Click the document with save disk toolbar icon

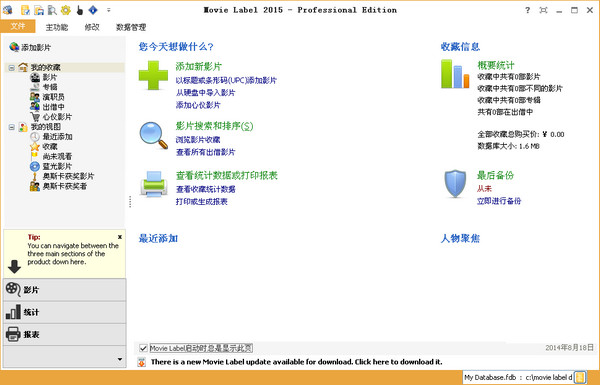tap(39, 10)
